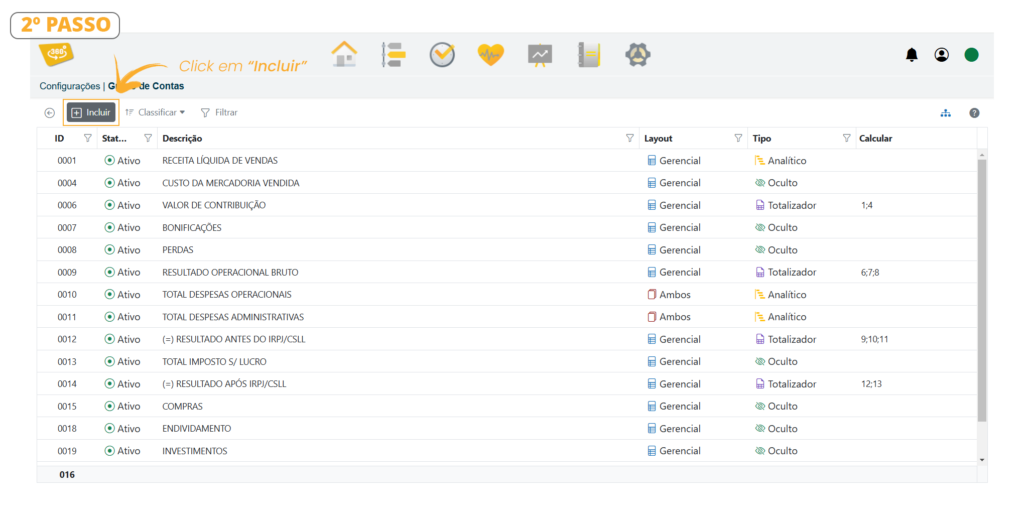The width and height of the screenshot is (1024, 523).
Task: Toggle Ativo status for row 0009
Action: [x=110, y=272]
